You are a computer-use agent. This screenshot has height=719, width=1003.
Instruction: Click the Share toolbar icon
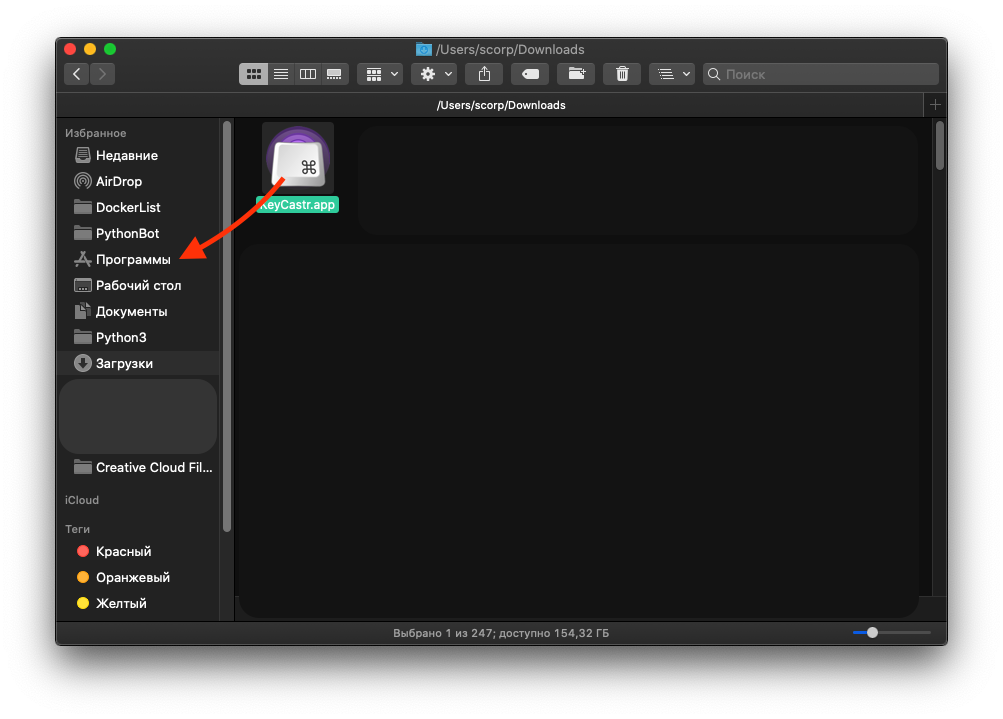[x=484, y=74]
